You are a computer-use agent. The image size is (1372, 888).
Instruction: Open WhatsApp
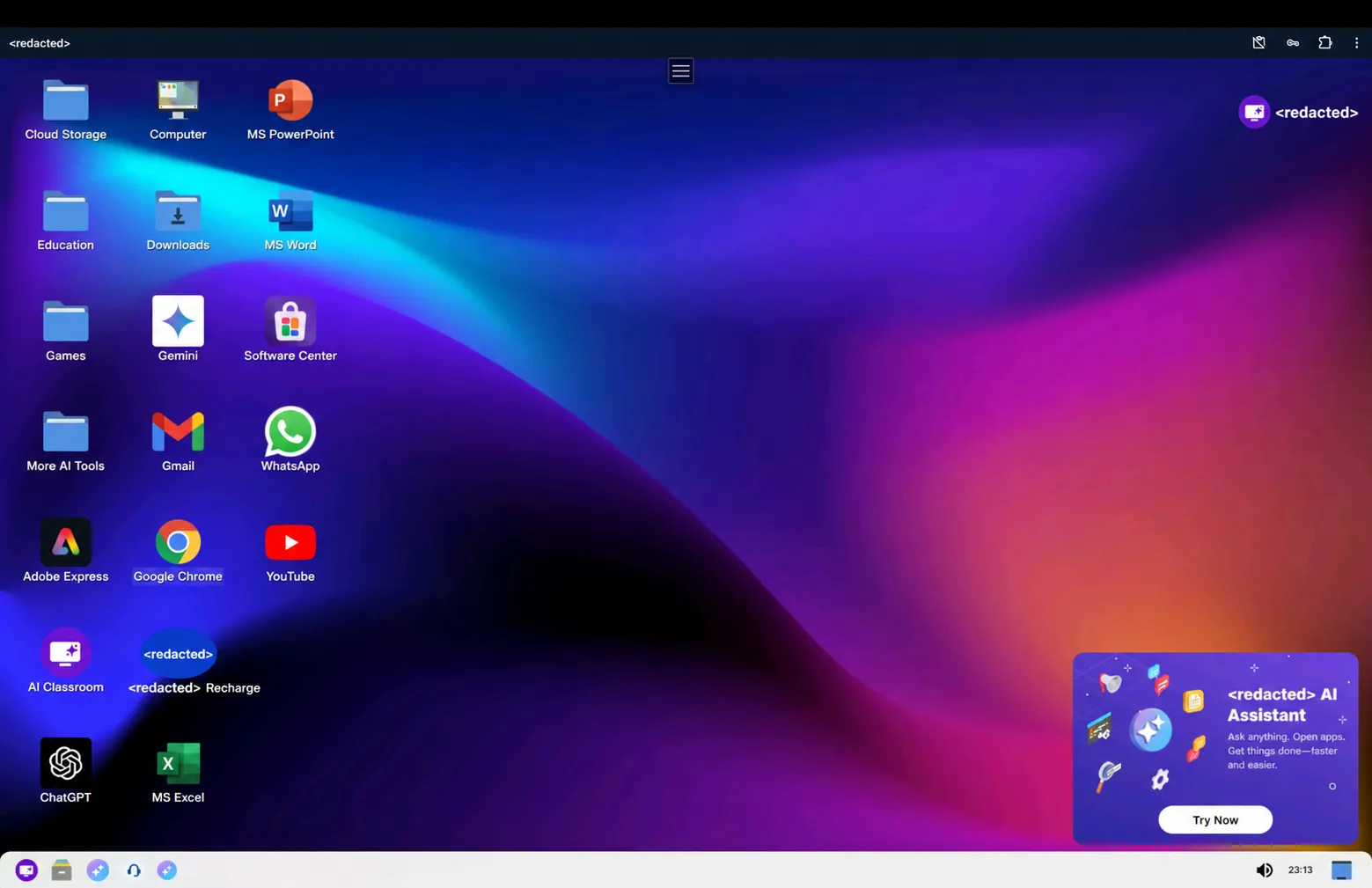pyautogui.click(x=290, y=441)
